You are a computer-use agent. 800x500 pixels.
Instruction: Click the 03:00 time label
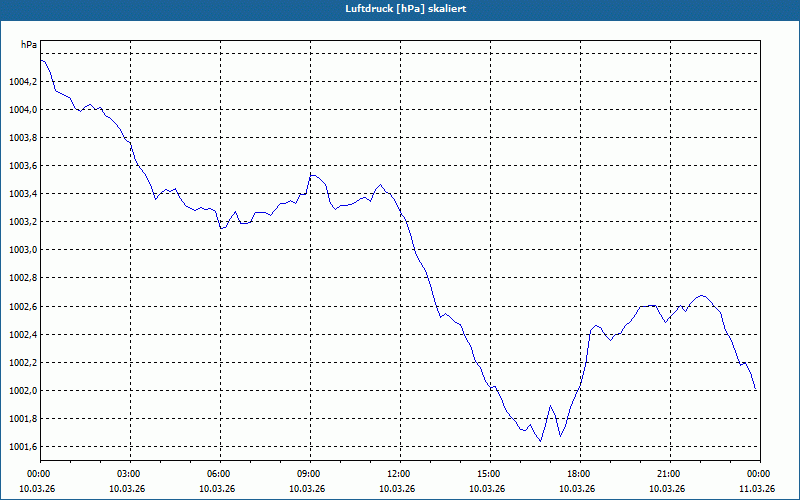coord(131,474)
